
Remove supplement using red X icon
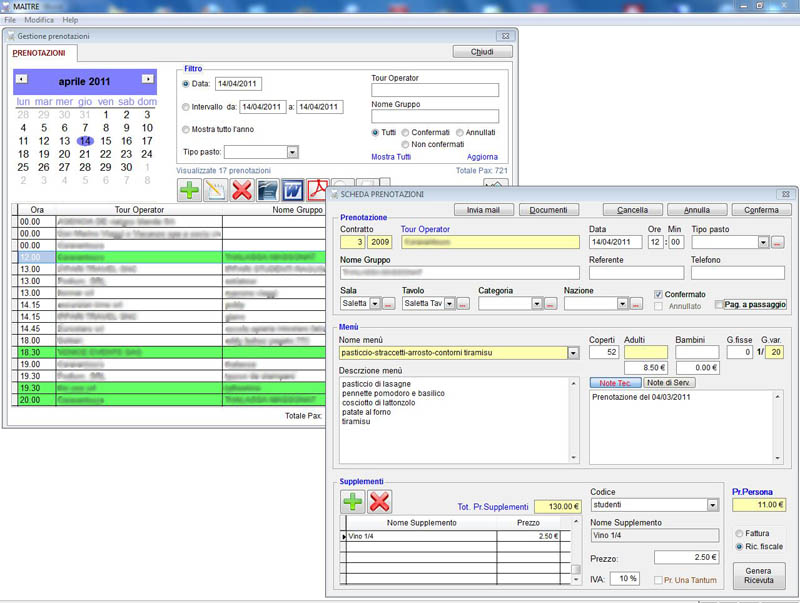pos(379,502)
